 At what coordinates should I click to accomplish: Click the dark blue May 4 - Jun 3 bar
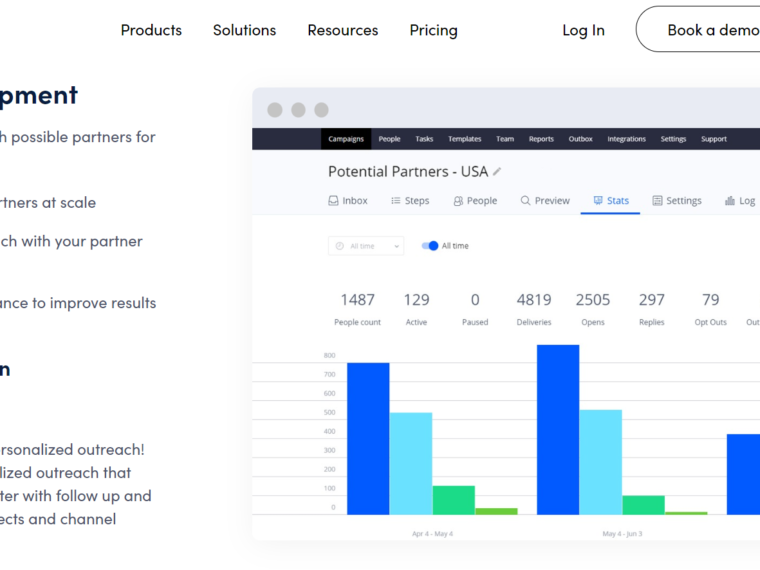coord(558,429)
